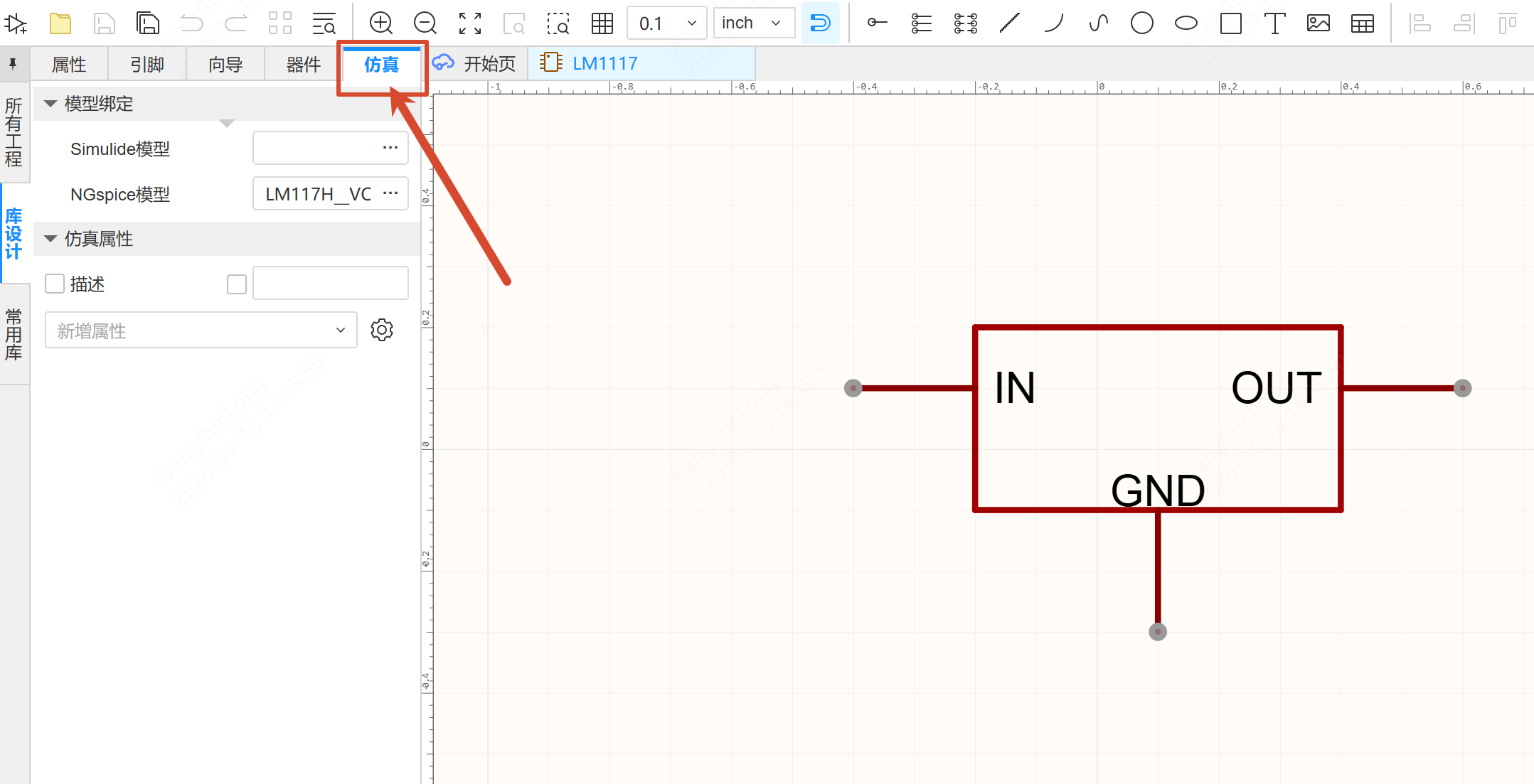Screen dimensions: 1534x784
Task: Switch to the 引脚 tab
Action: (x=147, y=65)
